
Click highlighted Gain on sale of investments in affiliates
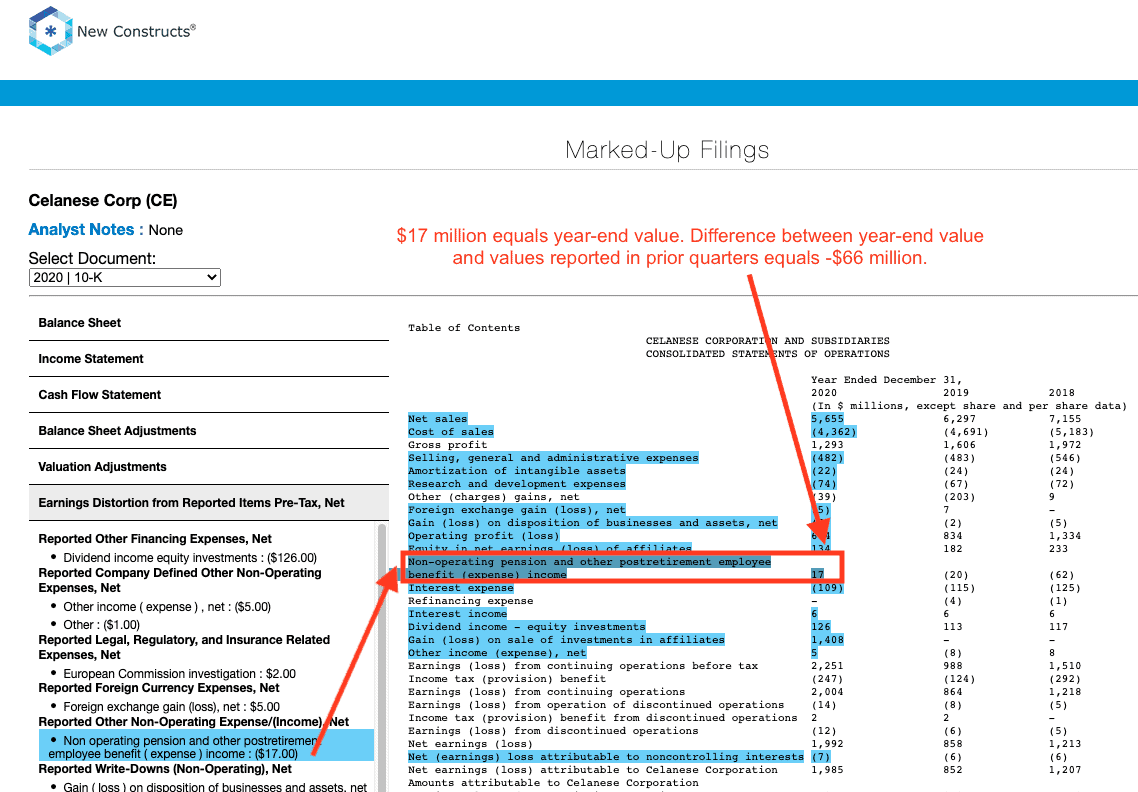[x=566, y=640]
